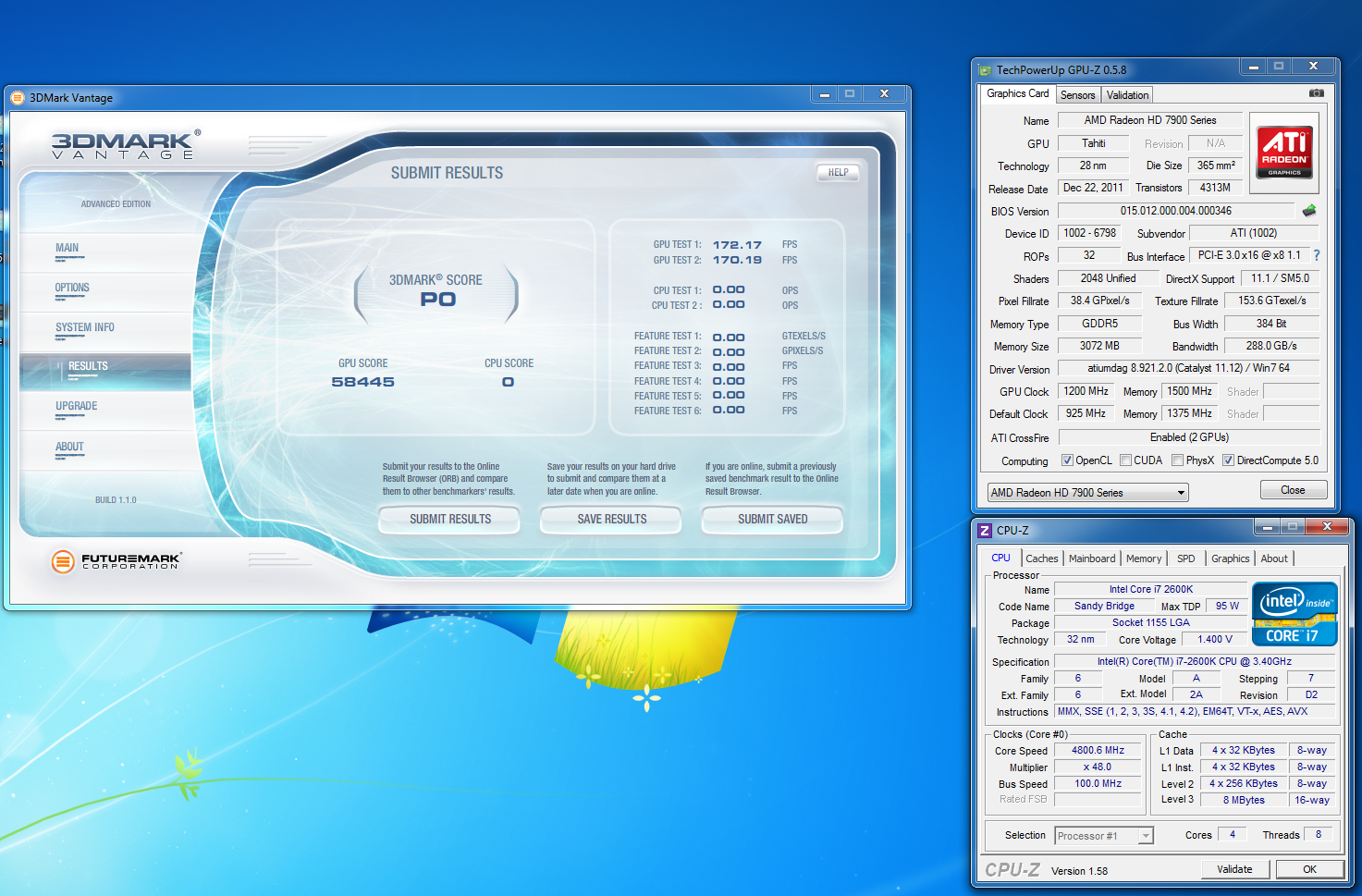
Task: Click the BIOS save chip icon in GPU-Z
Action: coord(1309,211)
